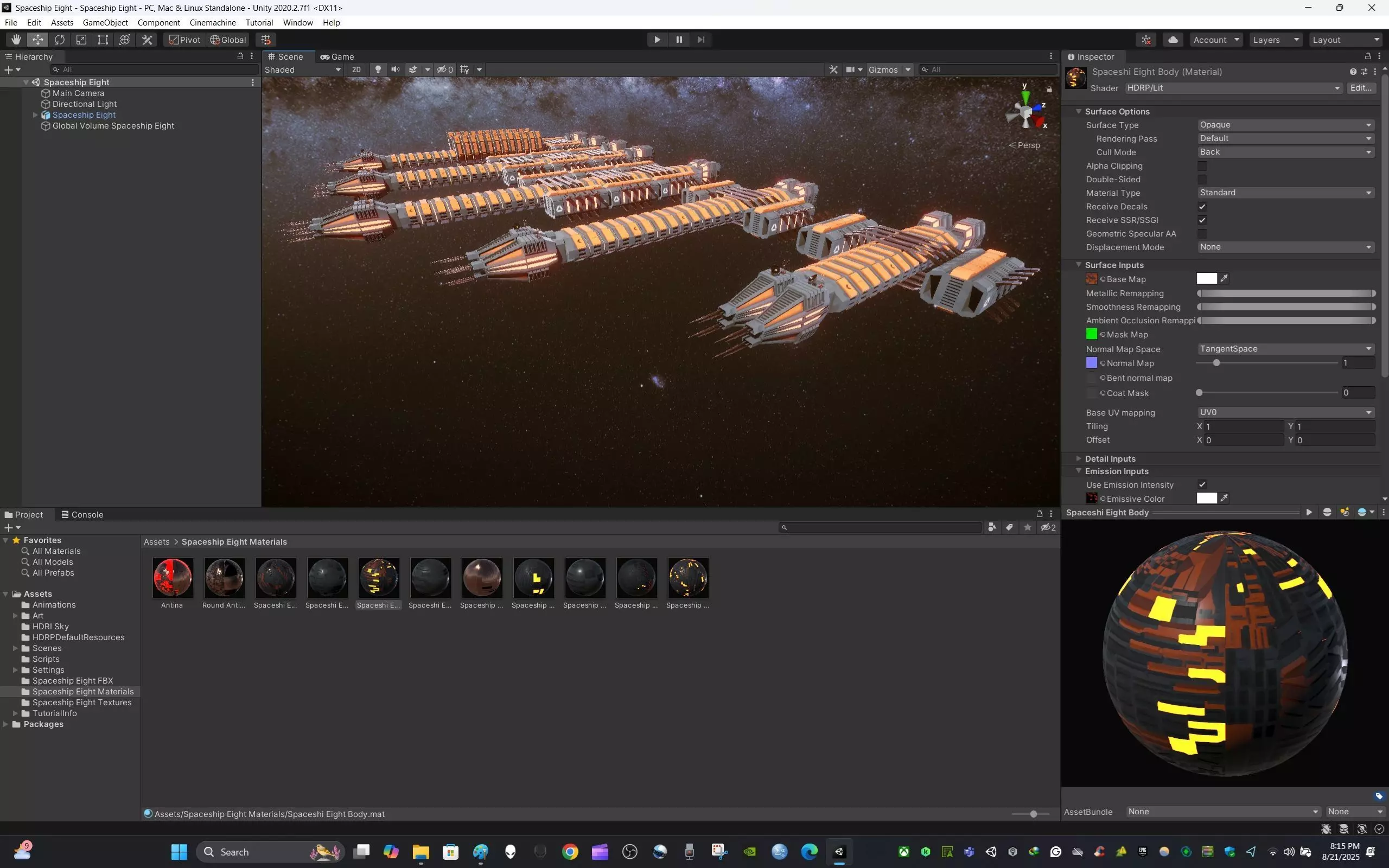Select the Rect Transform tool

click(x=103, y=40)
